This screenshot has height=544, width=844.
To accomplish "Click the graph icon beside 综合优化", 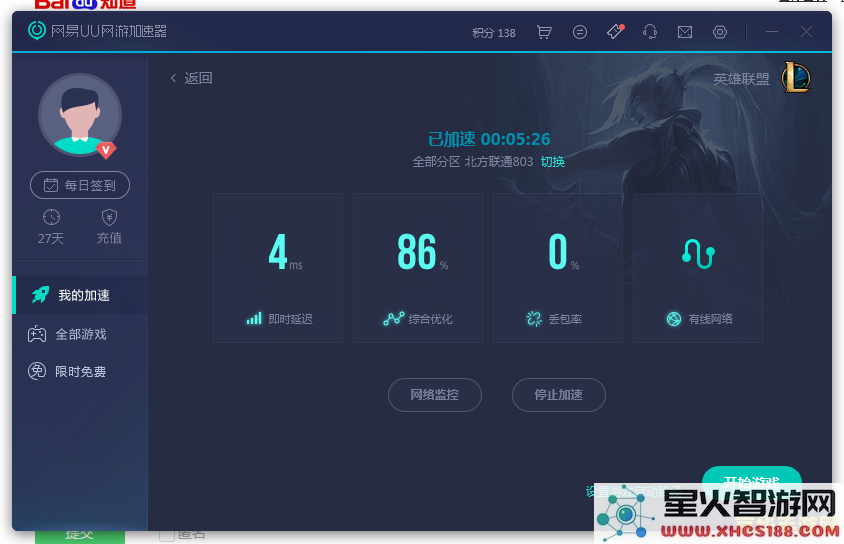I will [x=393, y=319].
